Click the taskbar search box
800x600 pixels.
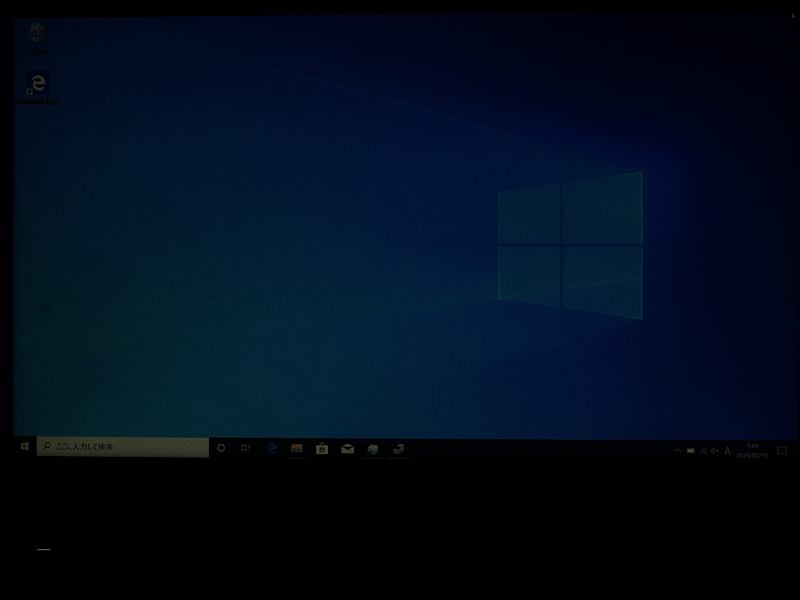click(x=122, y=447)
